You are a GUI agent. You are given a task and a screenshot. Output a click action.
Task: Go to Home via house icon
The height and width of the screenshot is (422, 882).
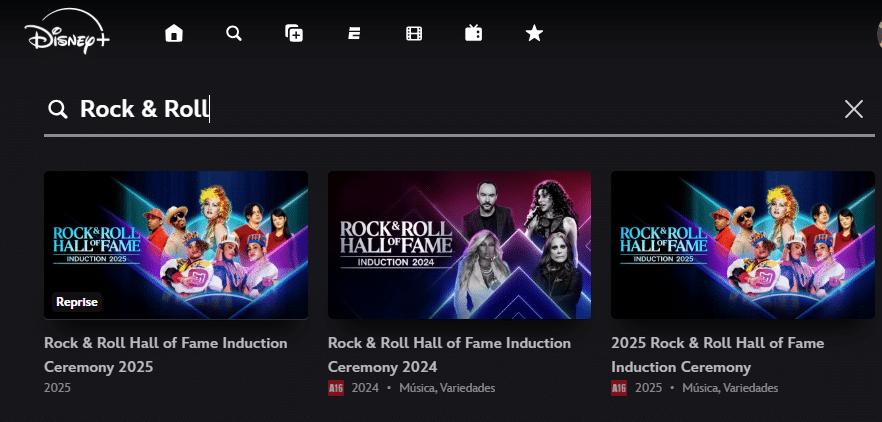pos(174,34)
